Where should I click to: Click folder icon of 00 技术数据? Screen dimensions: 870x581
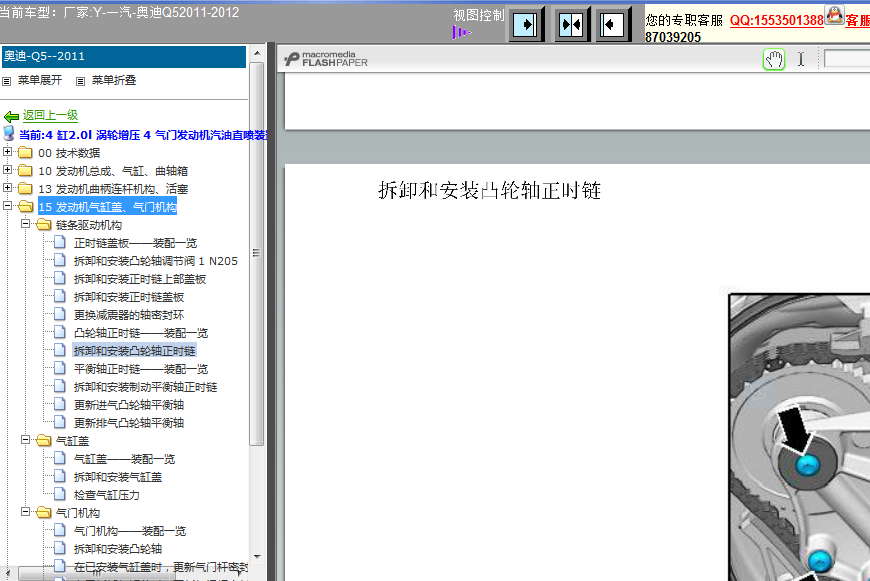point(25,153)
